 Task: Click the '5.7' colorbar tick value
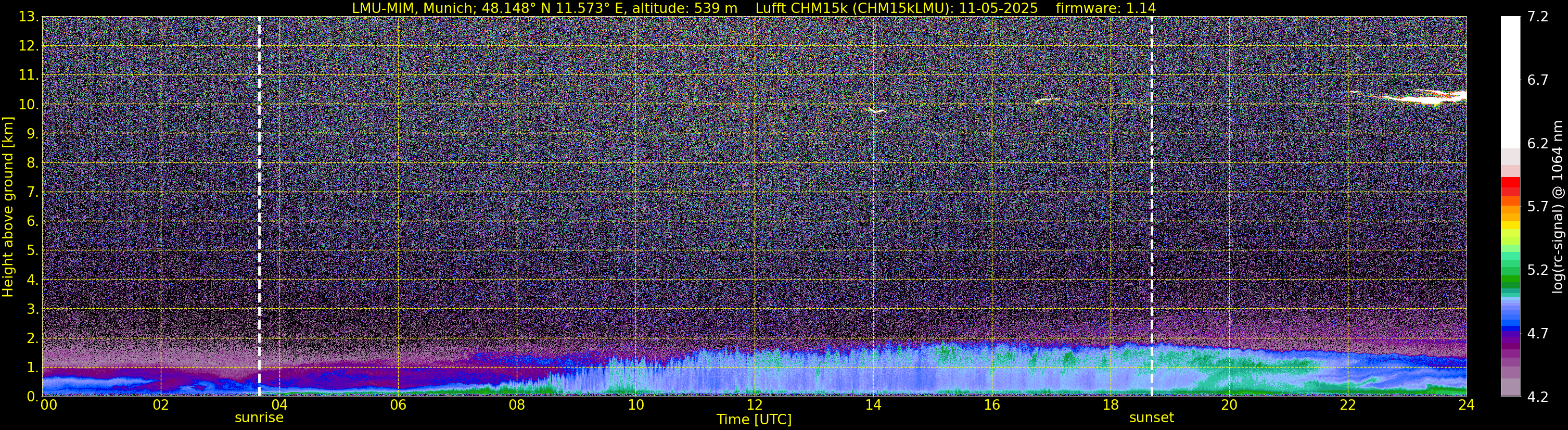[x=1538, y=207]
